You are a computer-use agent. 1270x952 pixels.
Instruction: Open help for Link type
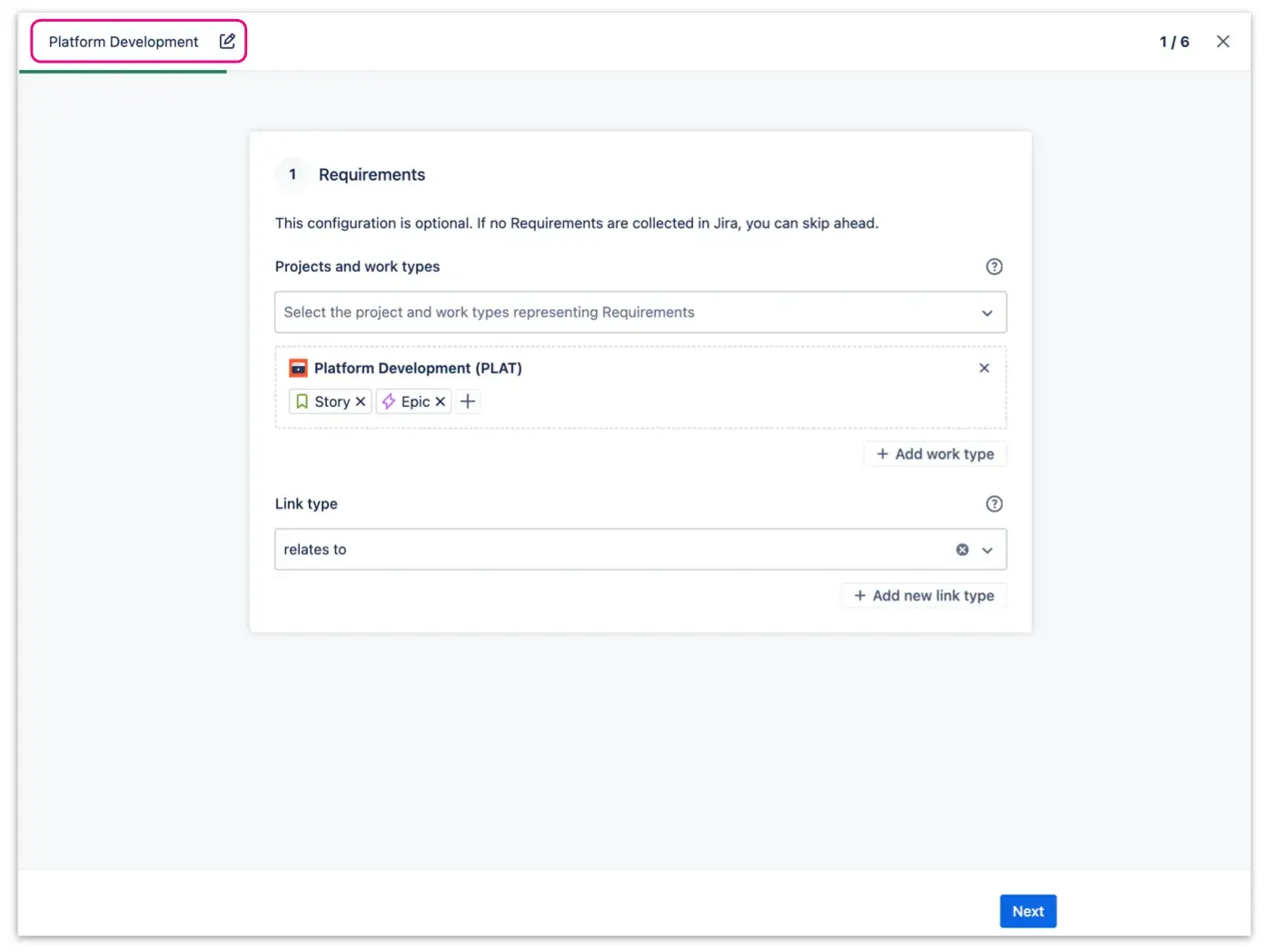994,503
